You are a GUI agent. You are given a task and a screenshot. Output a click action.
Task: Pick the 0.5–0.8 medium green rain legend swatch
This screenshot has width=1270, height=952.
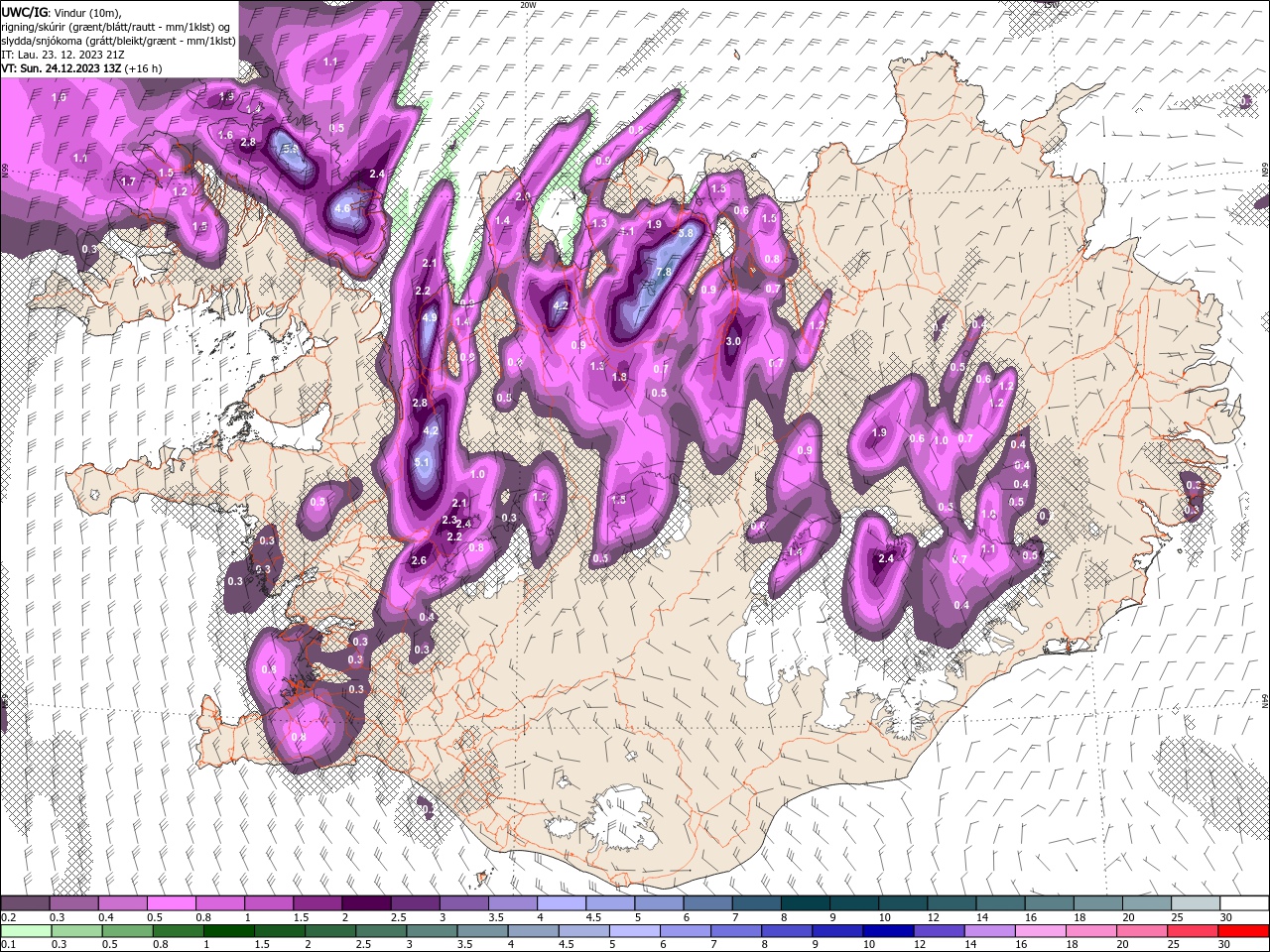click(127, 931)
